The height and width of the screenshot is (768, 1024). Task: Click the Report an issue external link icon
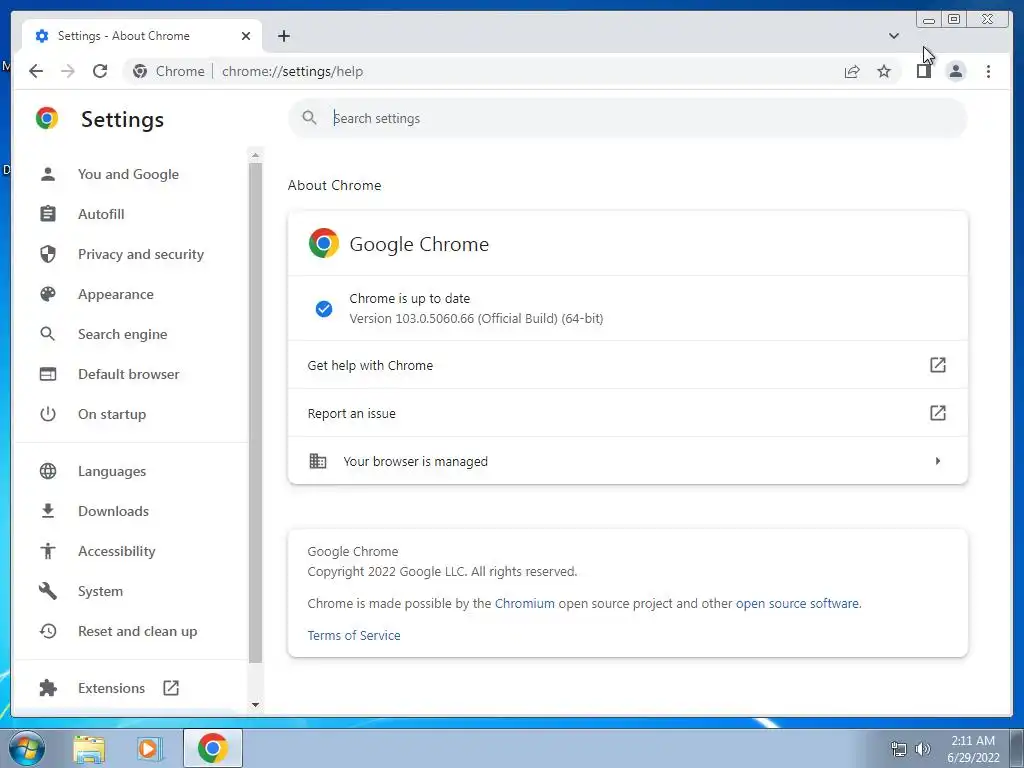tap(938, 413)
